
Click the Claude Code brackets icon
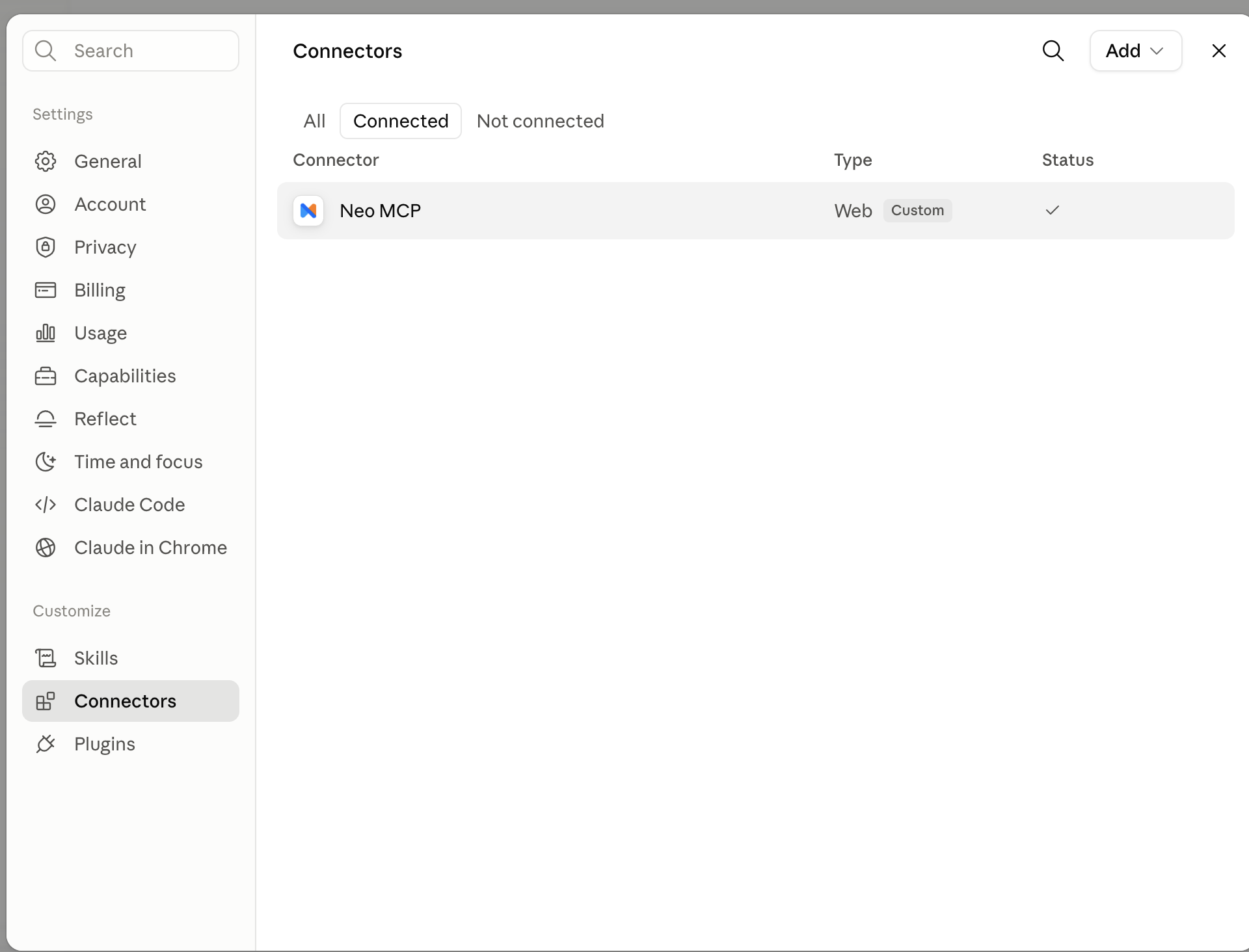(x=46, y=505)
